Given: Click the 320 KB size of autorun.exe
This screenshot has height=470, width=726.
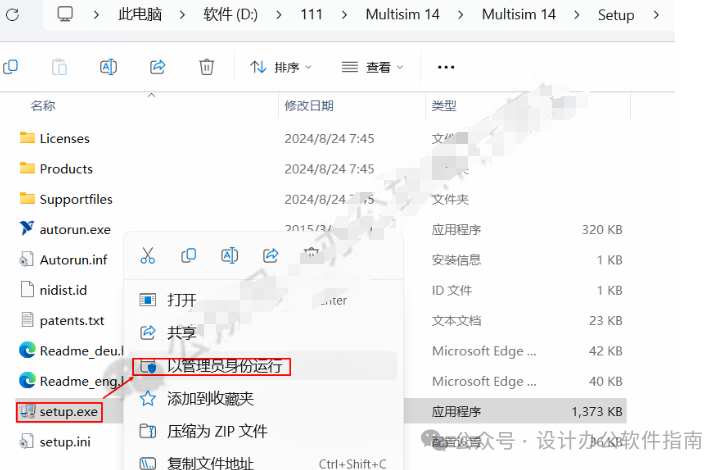Looking at the screenshot, I should click(602, 230).
